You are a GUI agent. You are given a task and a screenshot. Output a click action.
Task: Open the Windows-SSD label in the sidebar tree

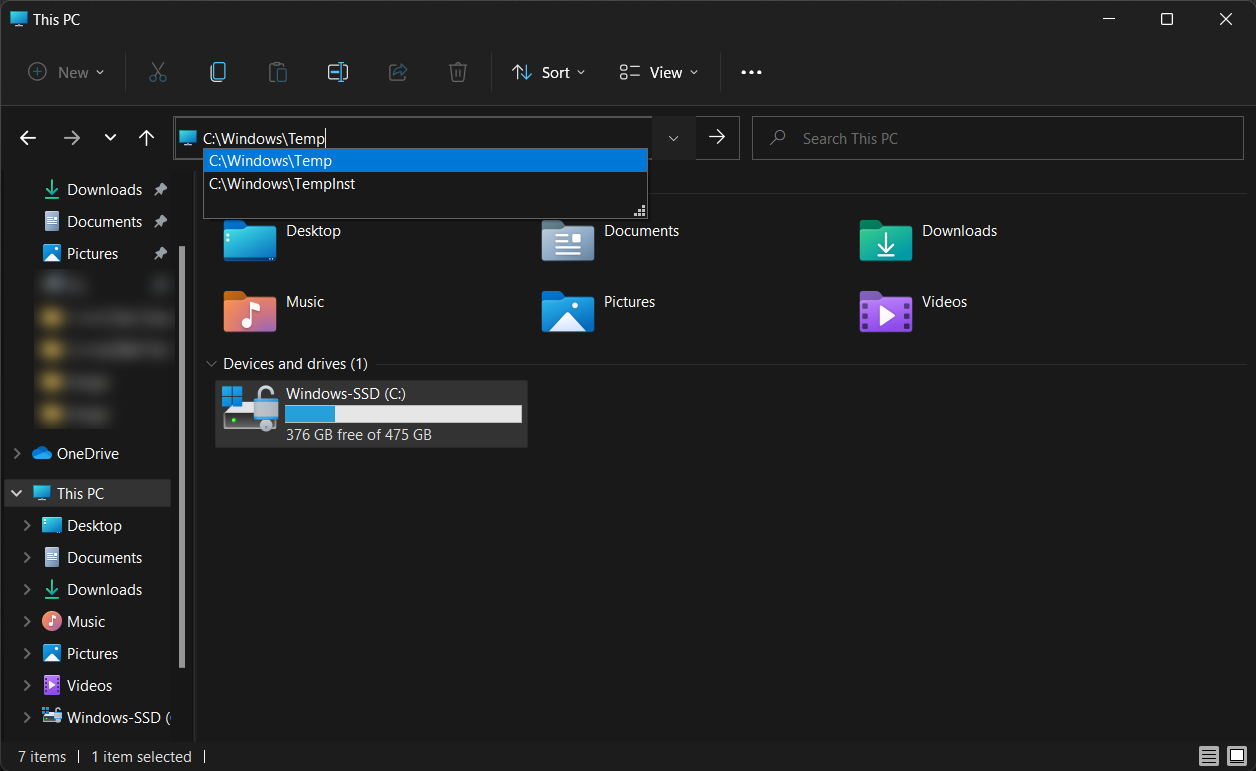(118, 717)
